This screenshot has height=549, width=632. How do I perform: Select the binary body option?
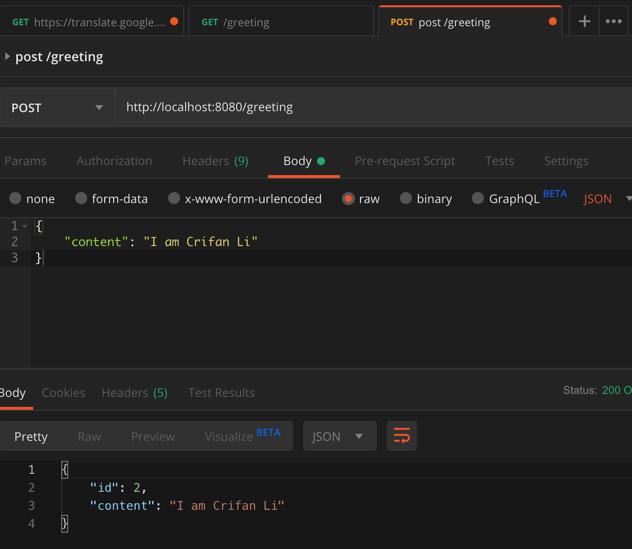coord(406,198)
